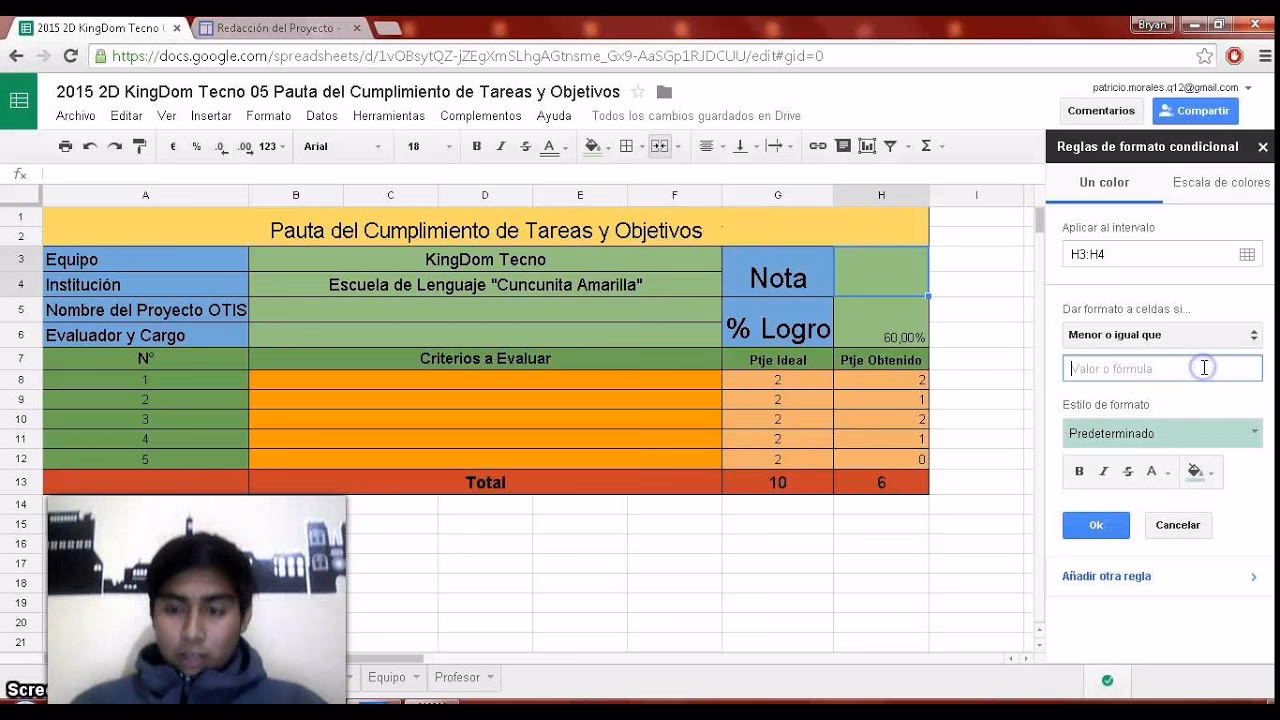1280x720 pixels.
Task: Open the font size dropdown showing 18
Action: point(424,146)
